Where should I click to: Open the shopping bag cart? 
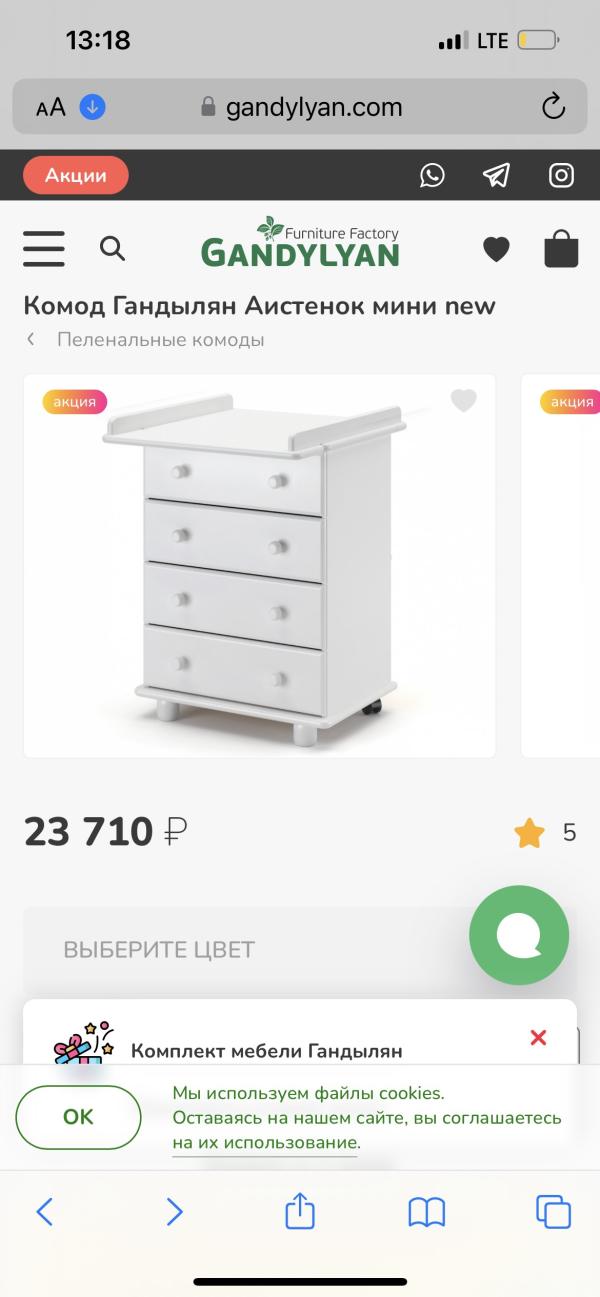click(561, 249)
